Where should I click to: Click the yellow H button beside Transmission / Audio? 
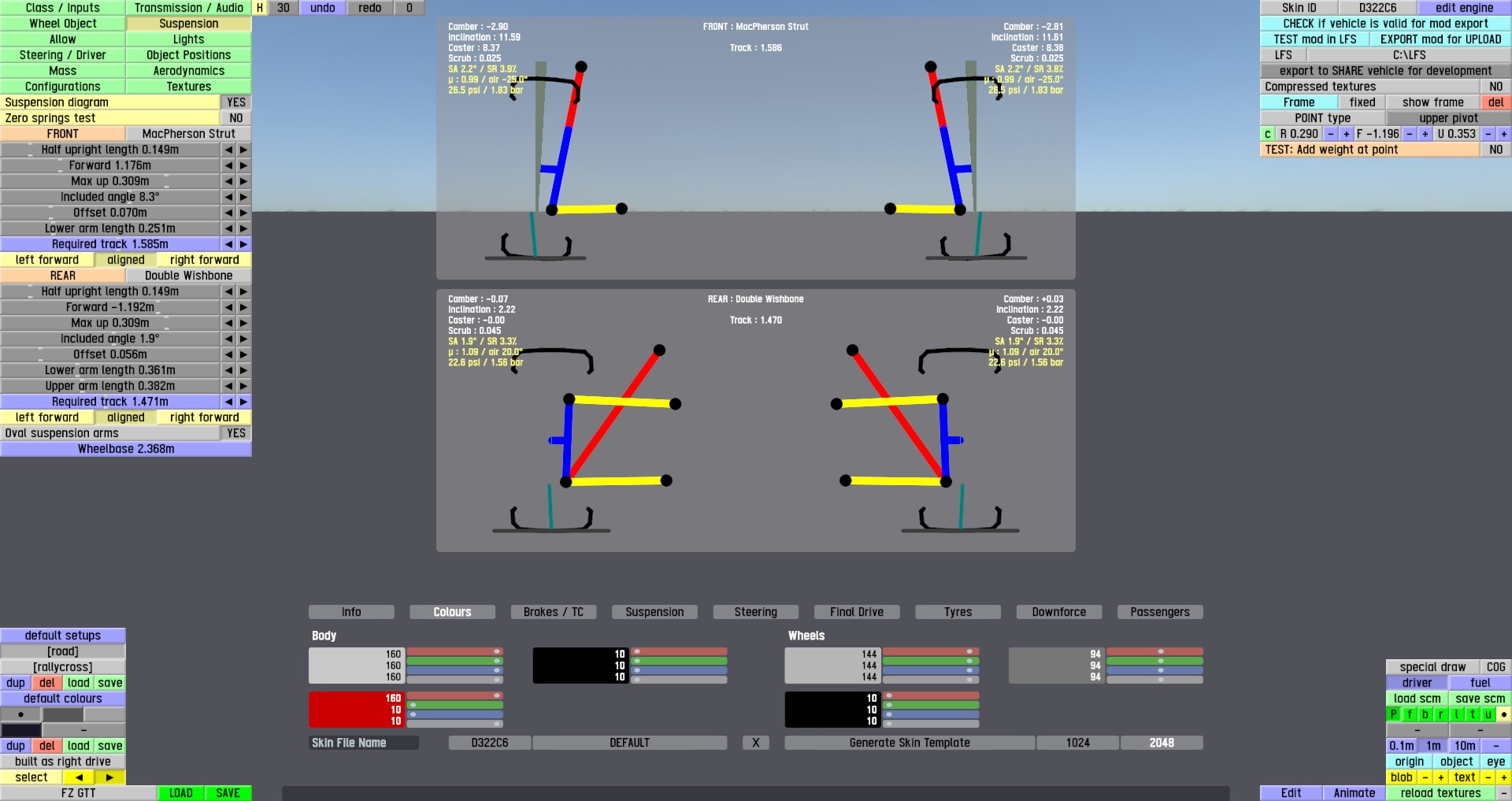[x=260, y=8]
